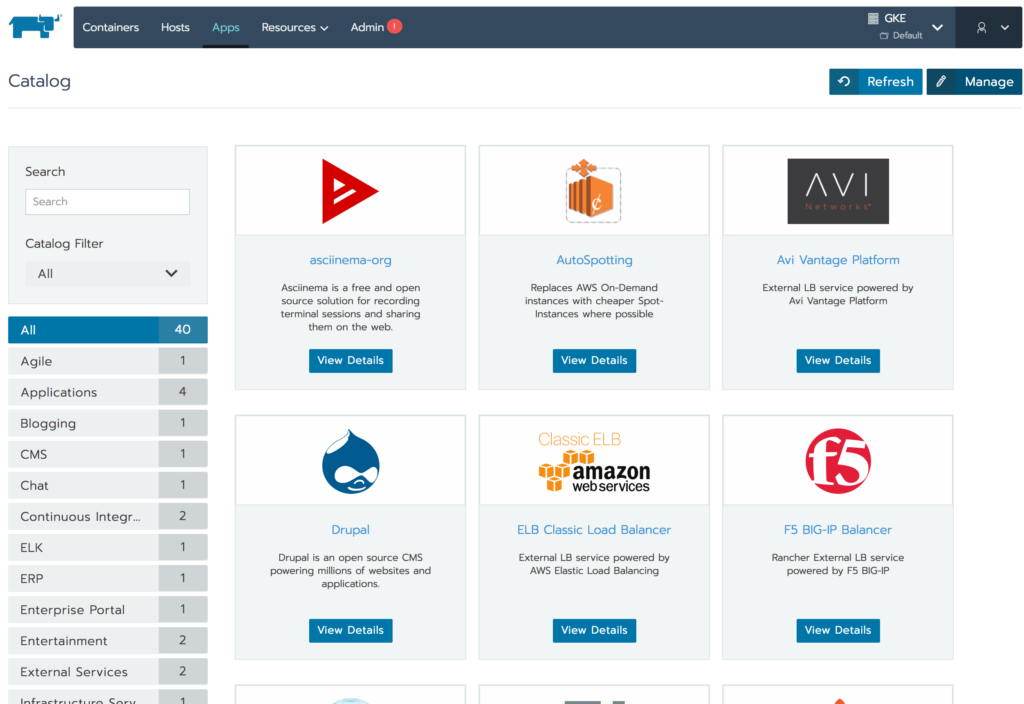Filter by the Blogging category
1024x704 pixels.
point(108,423)
